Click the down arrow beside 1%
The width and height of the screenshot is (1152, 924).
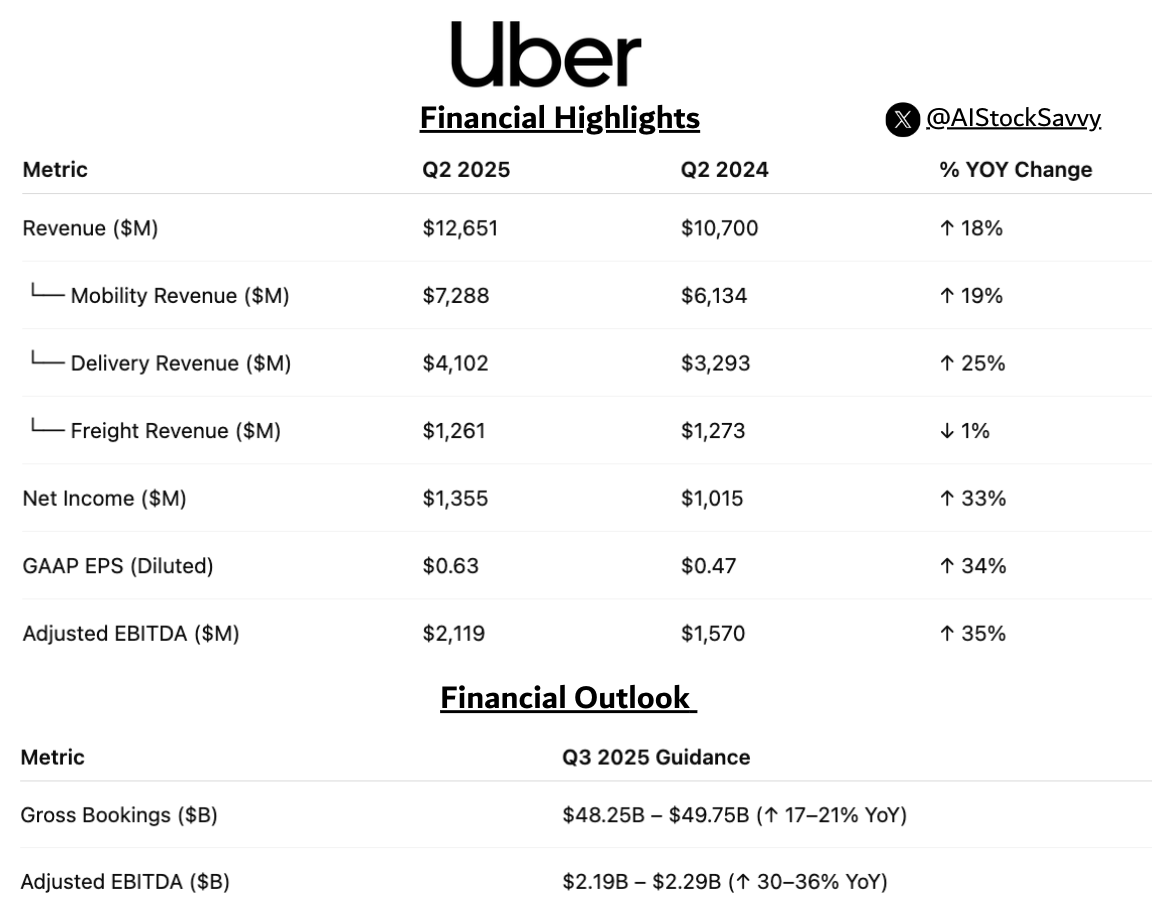click(947, 431)
